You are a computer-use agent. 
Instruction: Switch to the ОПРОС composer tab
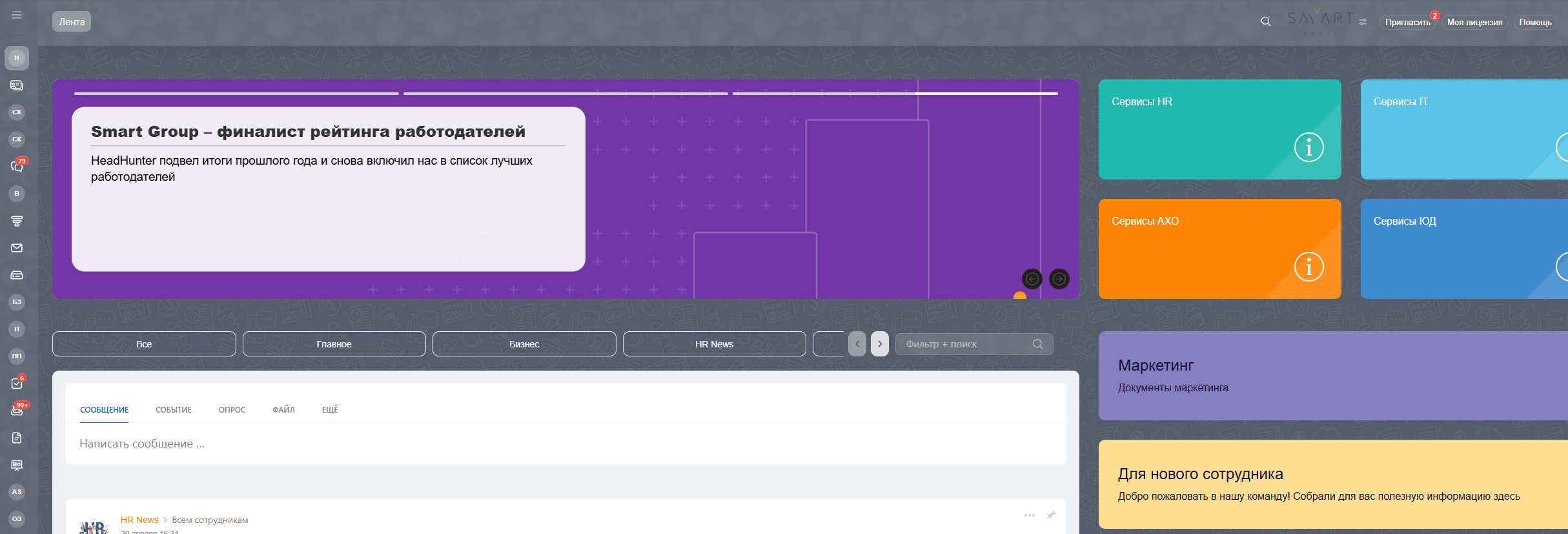(x=232, y=410)
